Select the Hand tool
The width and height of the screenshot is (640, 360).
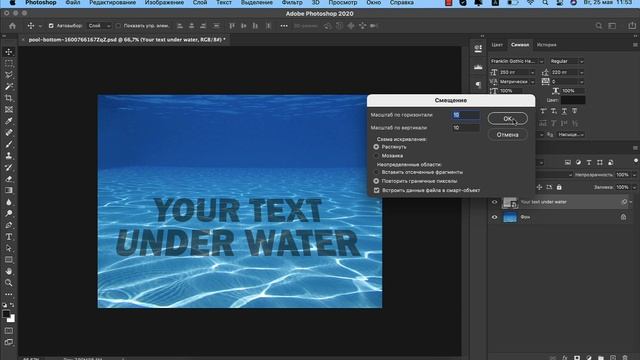pyautogui.click(x=9, y=271)
